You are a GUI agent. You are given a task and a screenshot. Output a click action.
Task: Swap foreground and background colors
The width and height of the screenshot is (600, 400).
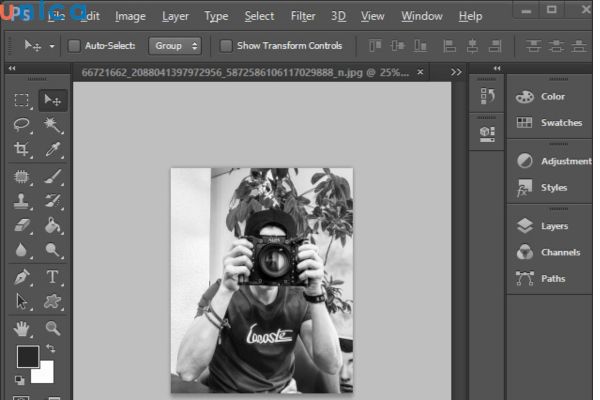click(x=51, y=348)
